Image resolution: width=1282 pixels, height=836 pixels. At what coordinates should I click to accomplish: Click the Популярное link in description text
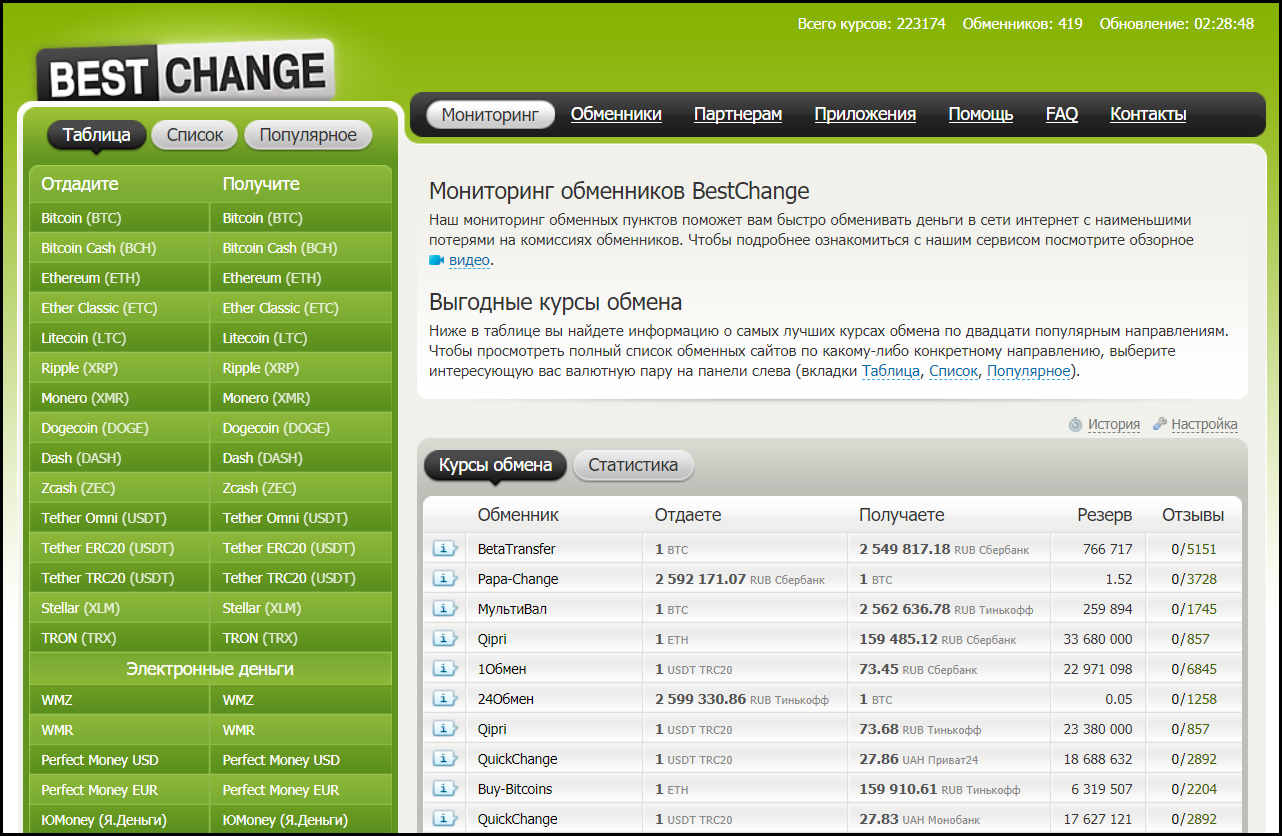pos(1029,371)
